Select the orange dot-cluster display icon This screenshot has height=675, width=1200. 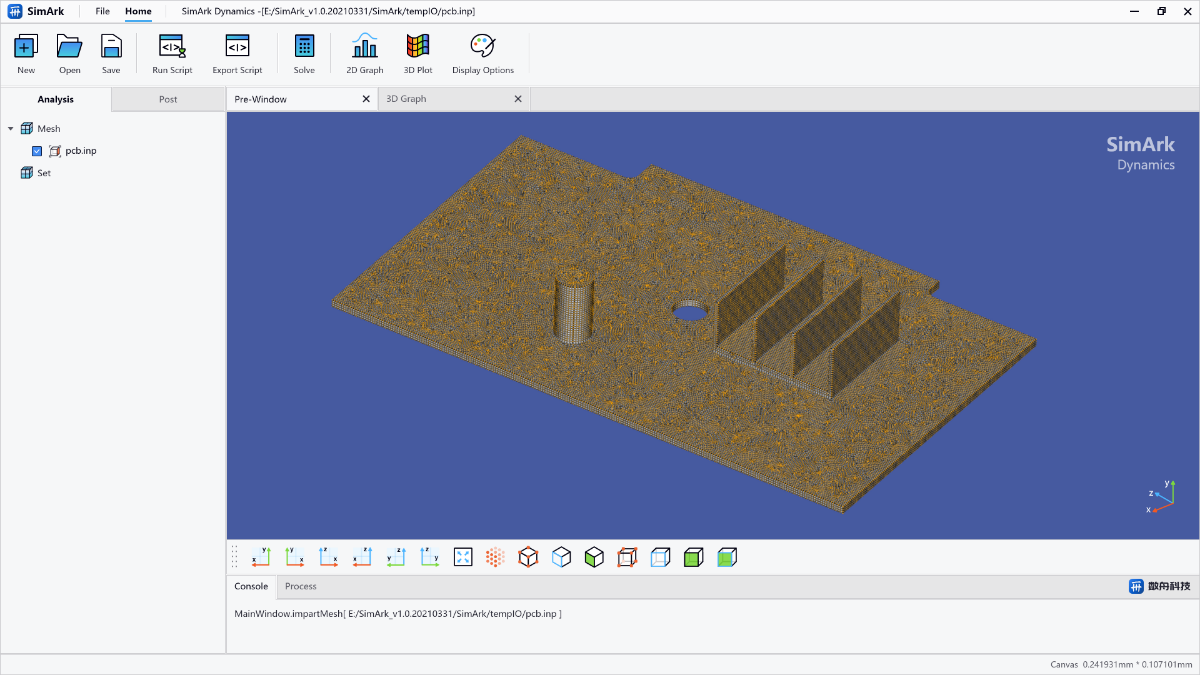495,557
